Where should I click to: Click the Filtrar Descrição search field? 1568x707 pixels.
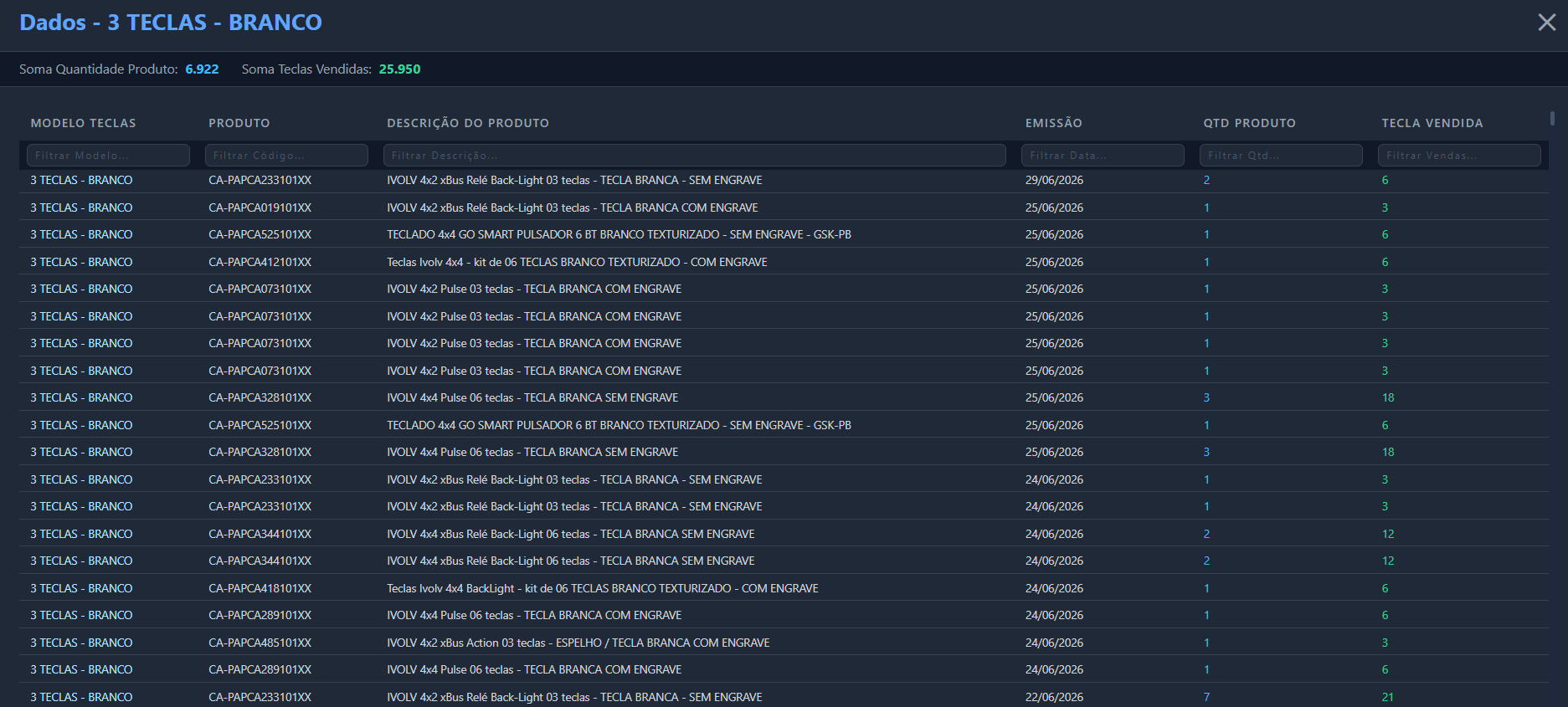point(695,156)
